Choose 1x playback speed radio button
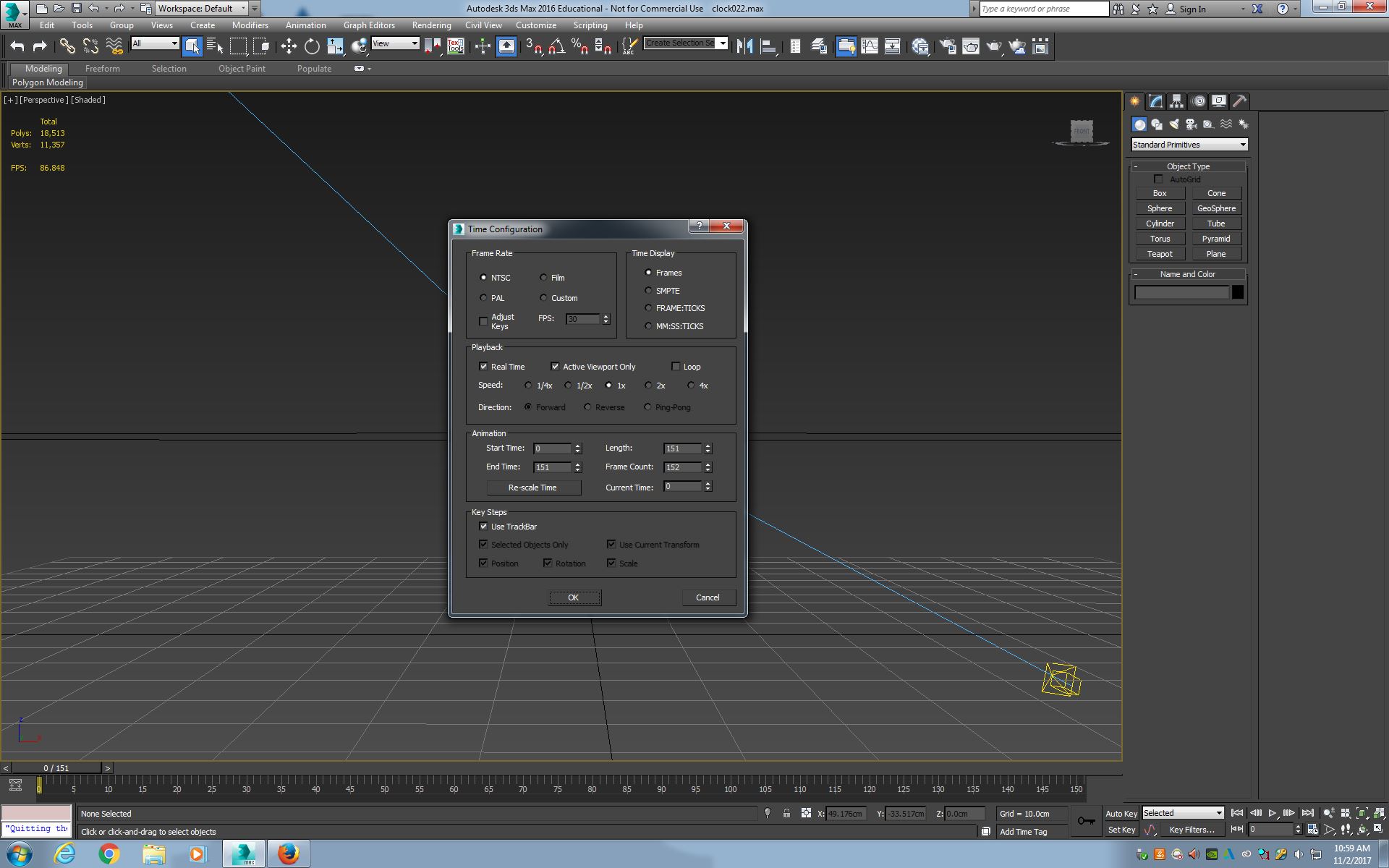 coord(610,385)
